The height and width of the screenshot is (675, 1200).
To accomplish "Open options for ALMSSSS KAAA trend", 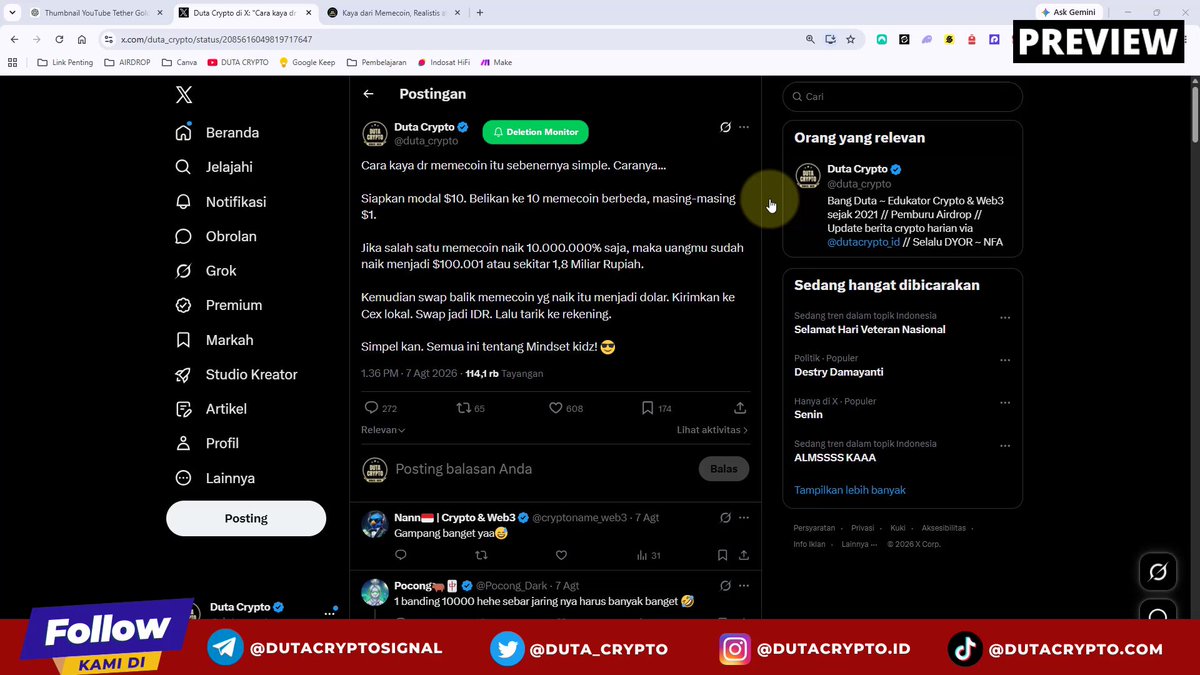I will coord(1005,447).
